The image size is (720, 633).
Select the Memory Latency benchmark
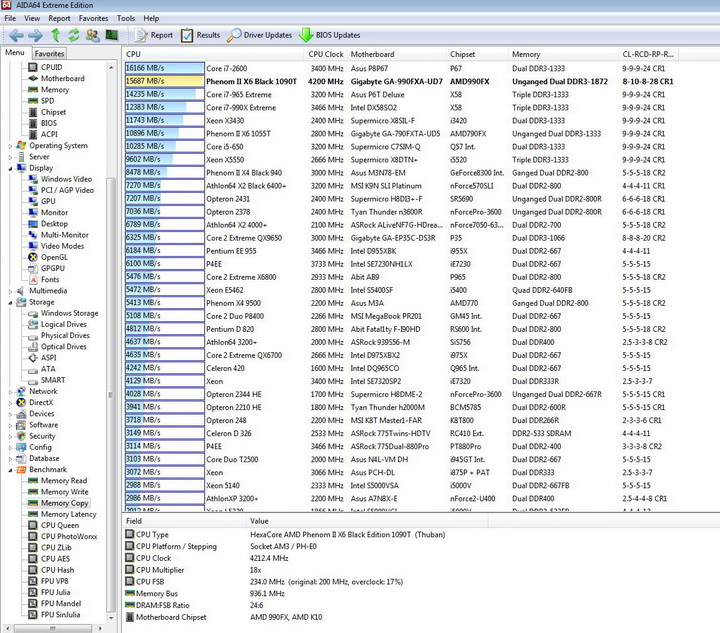[x=68, y=514]
